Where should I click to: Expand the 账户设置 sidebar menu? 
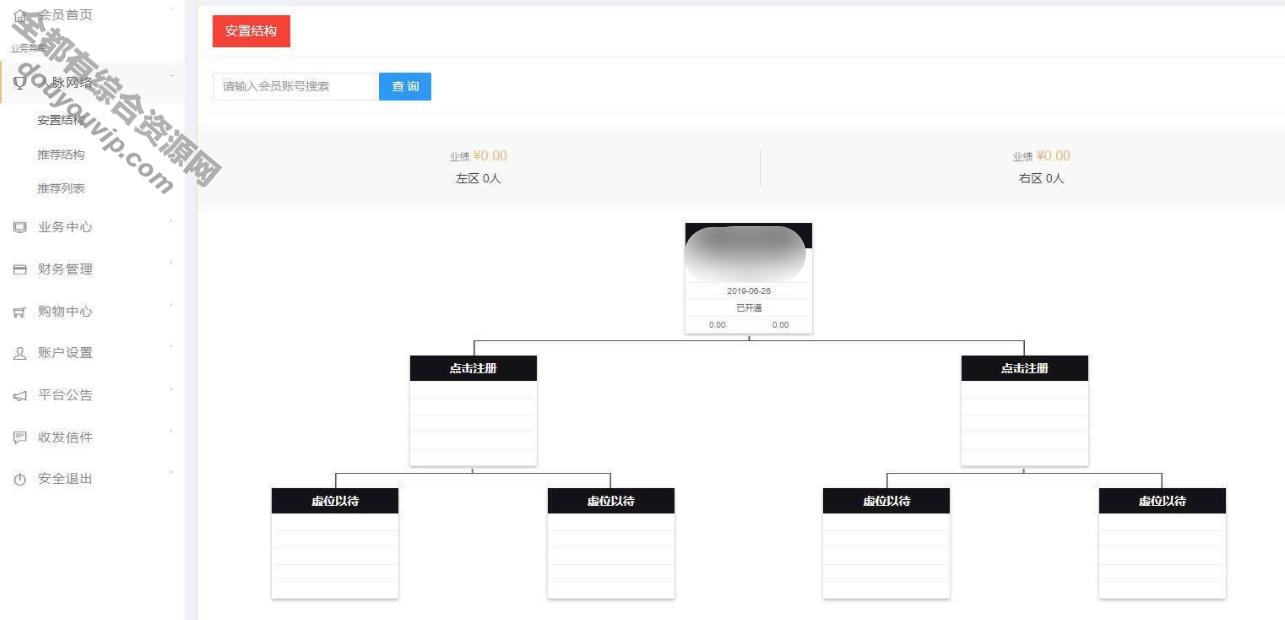pos(66,353)
